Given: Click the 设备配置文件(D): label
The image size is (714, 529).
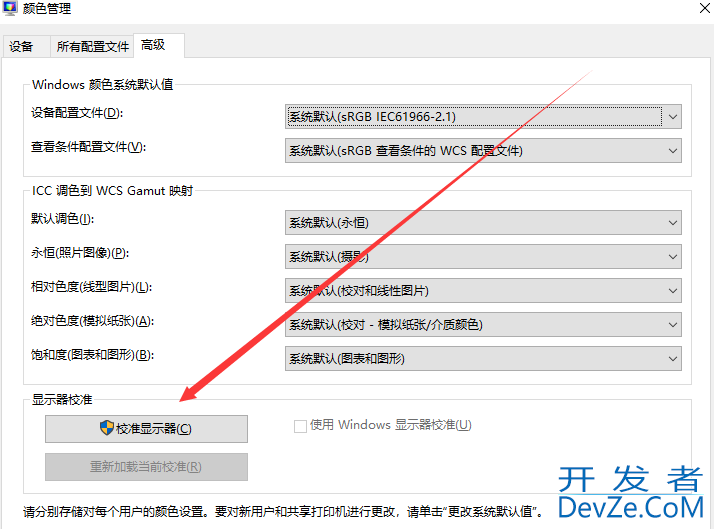Looking at the screenshot, I should pyautogui.click(x=77, y=113).
